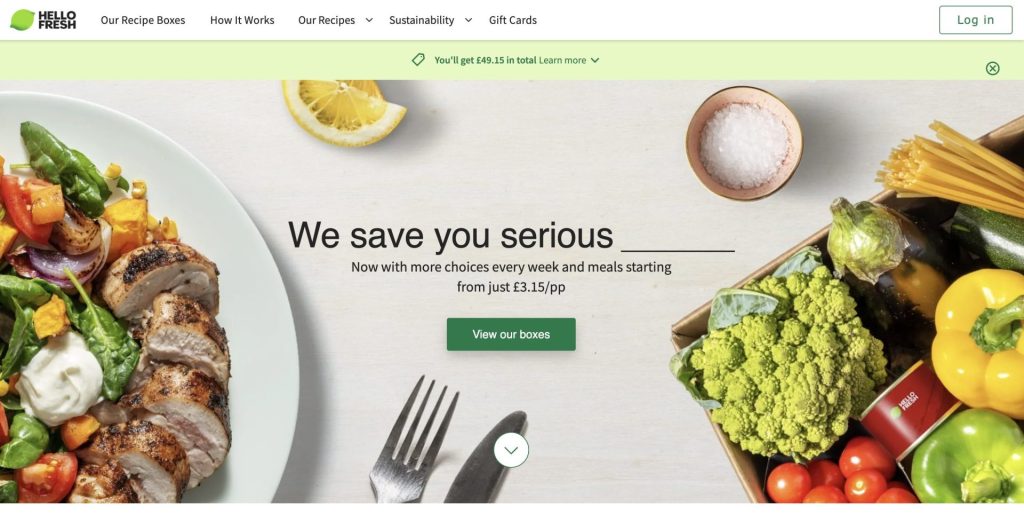This screenshot has width=1024, height=514.
Task: Click the price tag icon in the green banner
Action: coord(418,60)
